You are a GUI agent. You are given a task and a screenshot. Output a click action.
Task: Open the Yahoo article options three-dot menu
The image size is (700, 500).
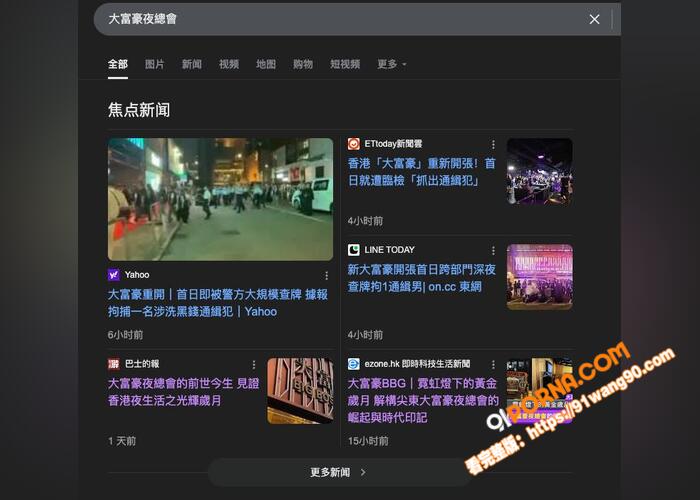tap(327, 275)
